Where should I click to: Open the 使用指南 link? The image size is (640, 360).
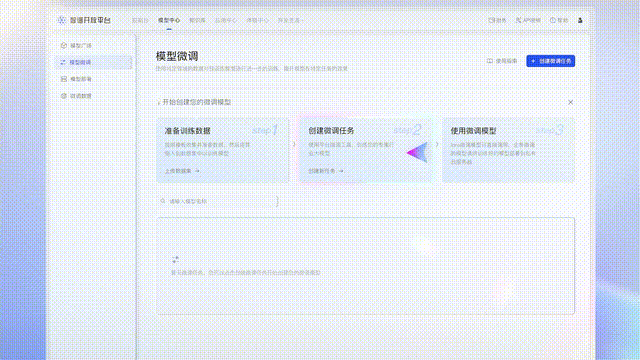tap(502, 61)
